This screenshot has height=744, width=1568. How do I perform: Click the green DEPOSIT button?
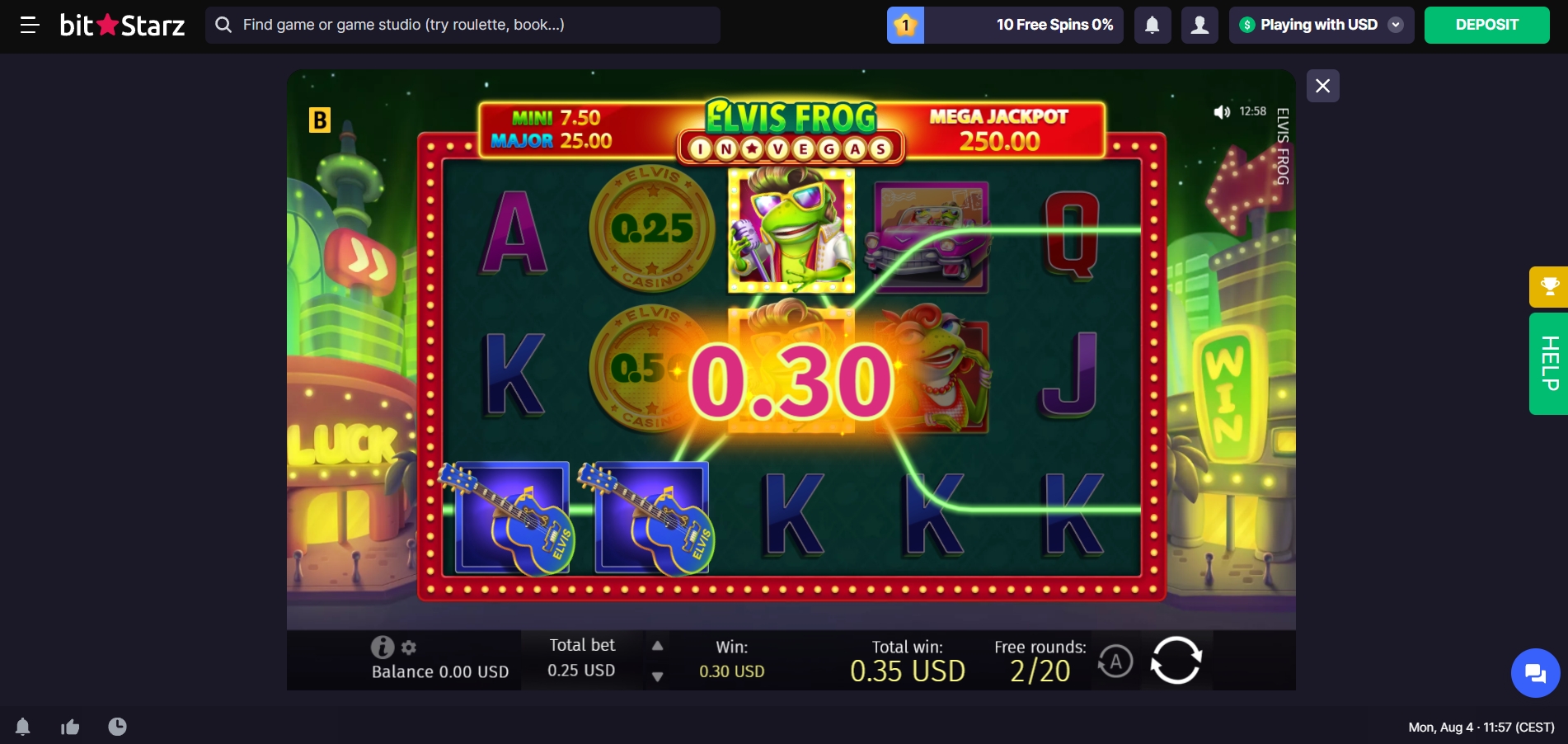1487,25
